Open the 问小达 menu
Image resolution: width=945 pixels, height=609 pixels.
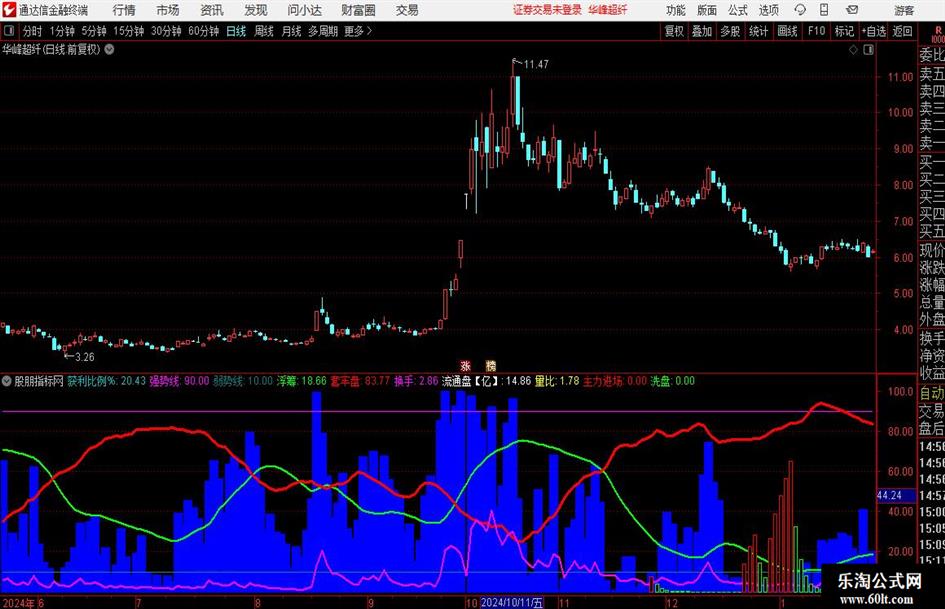pyautogui.click(x=304, y=10)
